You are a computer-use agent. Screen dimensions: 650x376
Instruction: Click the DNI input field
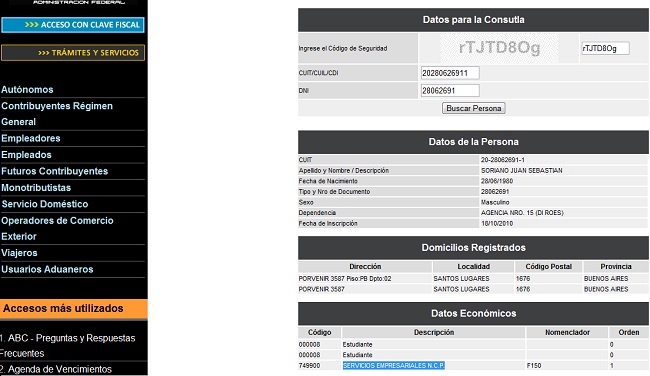(450, 90)
